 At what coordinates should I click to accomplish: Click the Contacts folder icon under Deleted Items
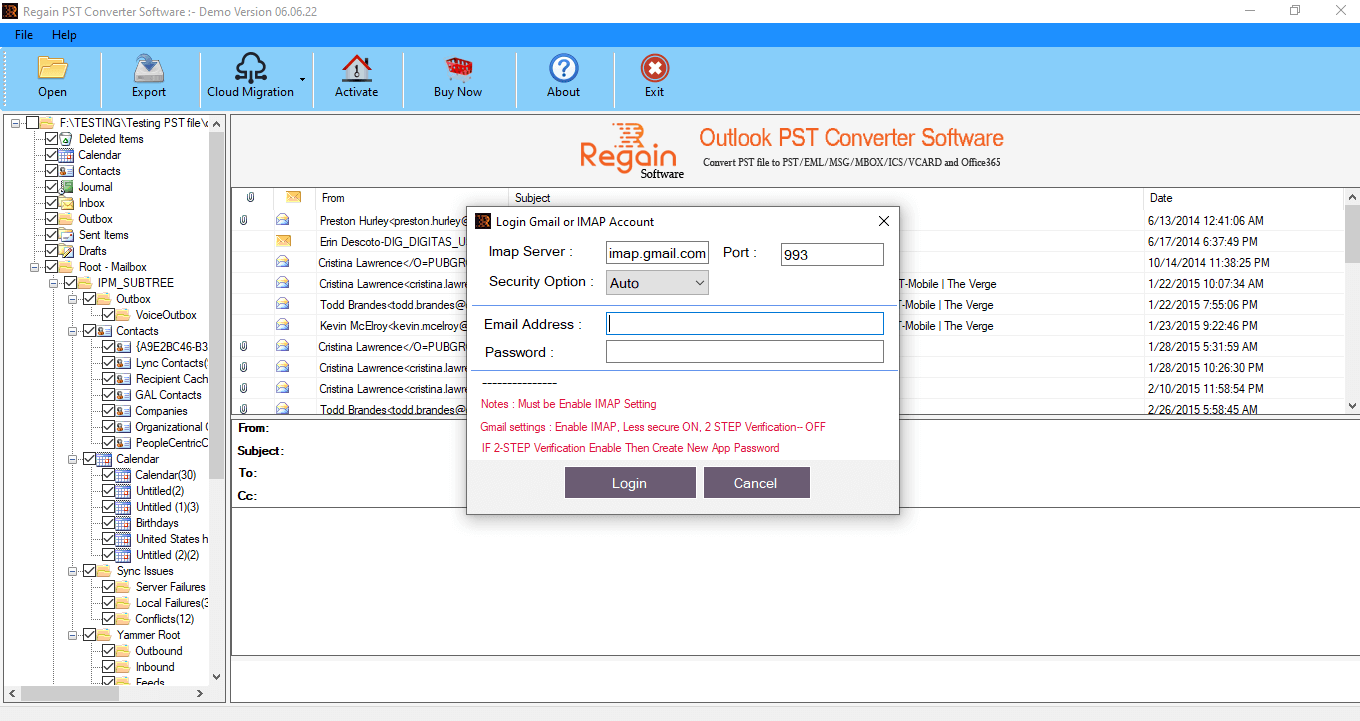[x=67, y=171]
